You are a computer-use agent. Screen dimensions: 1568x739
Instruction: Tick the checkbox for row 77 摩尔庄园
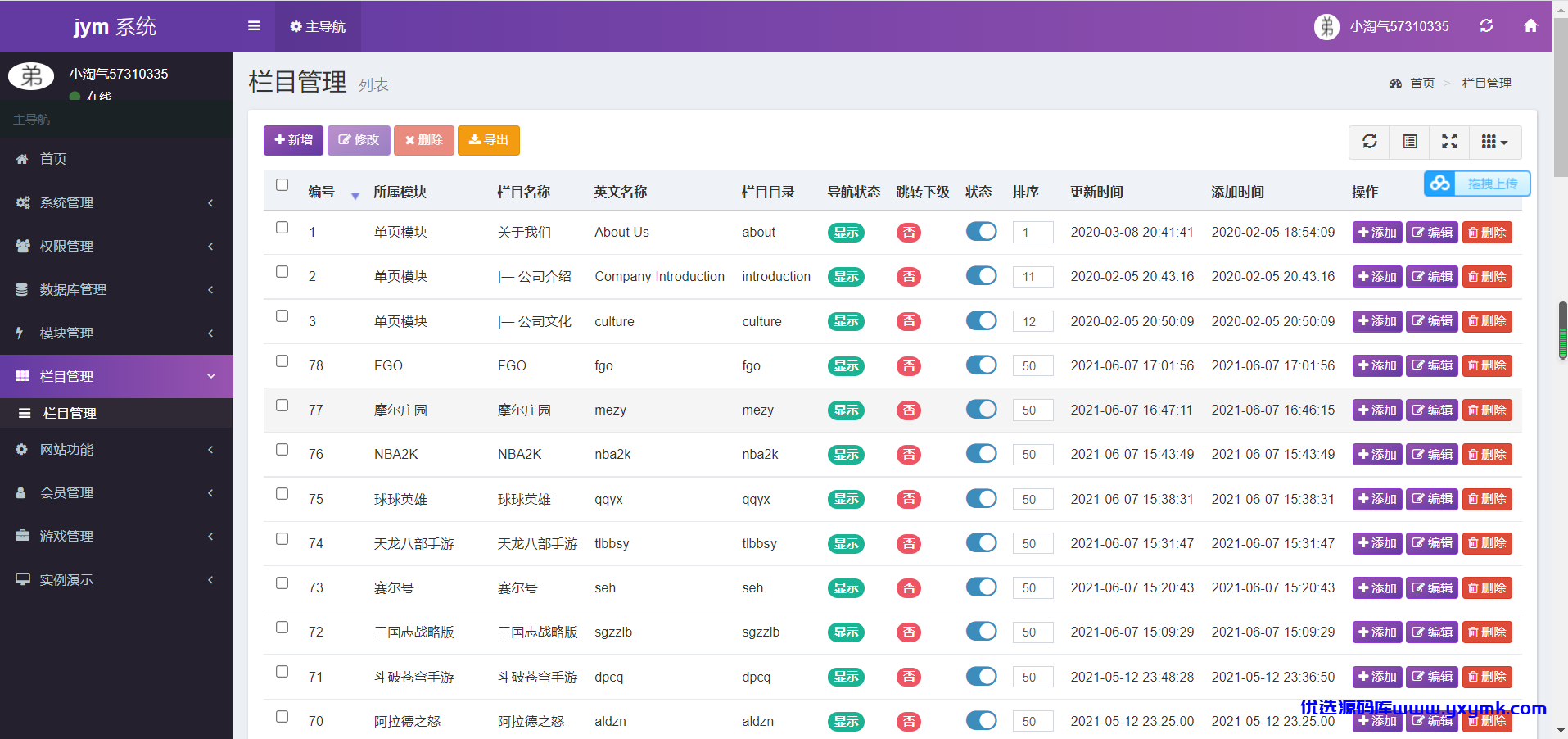pyautogui.click(x=282, y=406)
